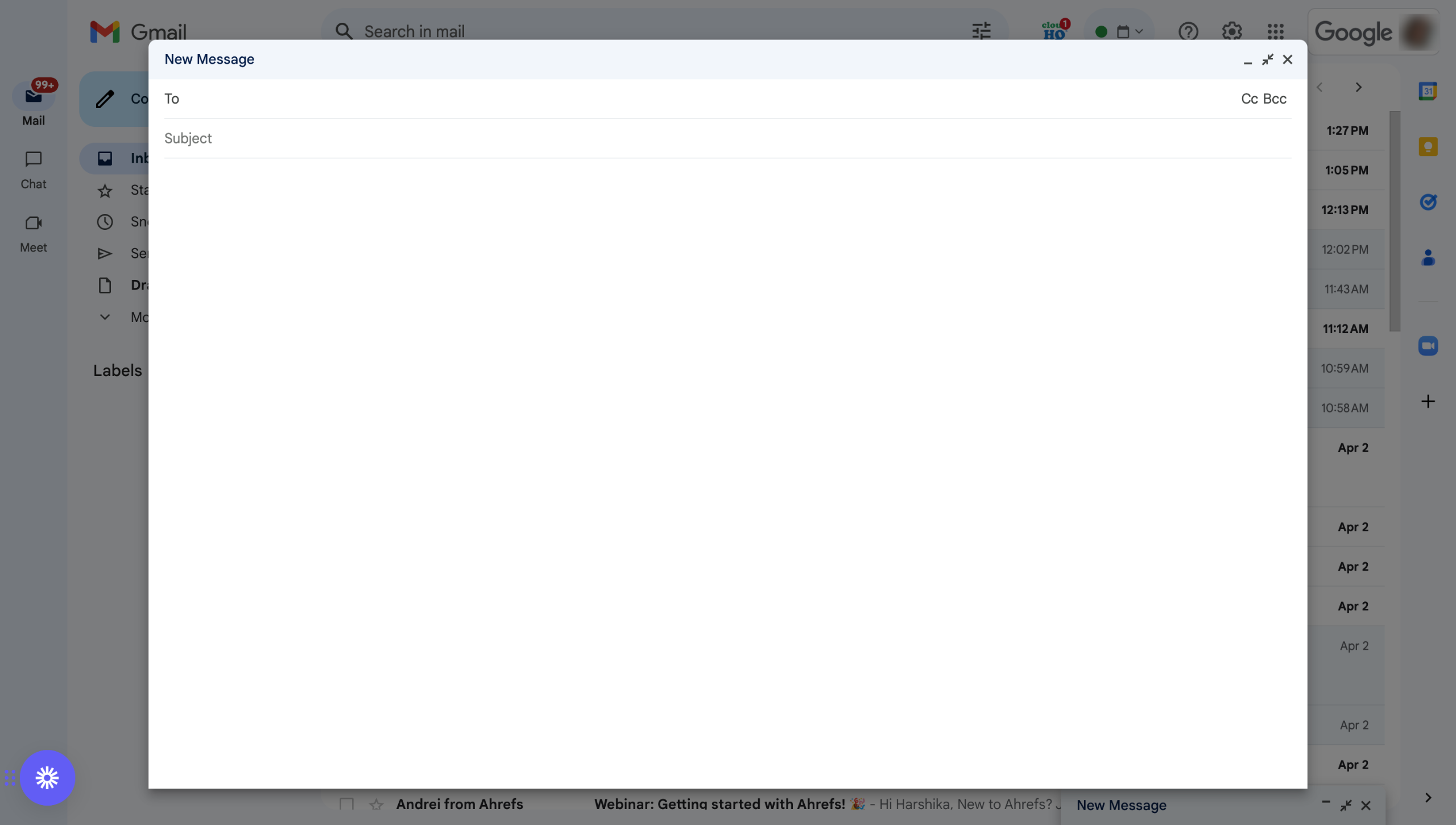Screen dimensions: 1456x825
Task: Open the Google apps grid
Action: tap(1276, 31)
